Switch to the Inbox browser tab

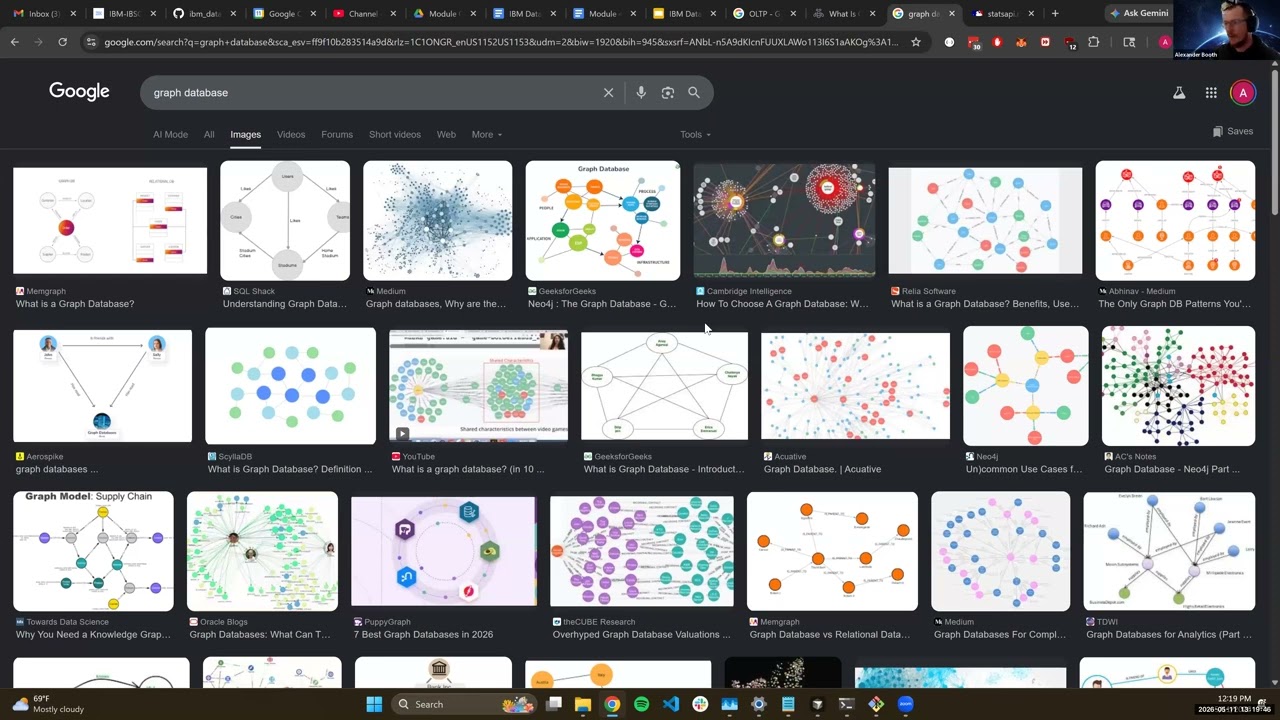click(x=44, y=14)
